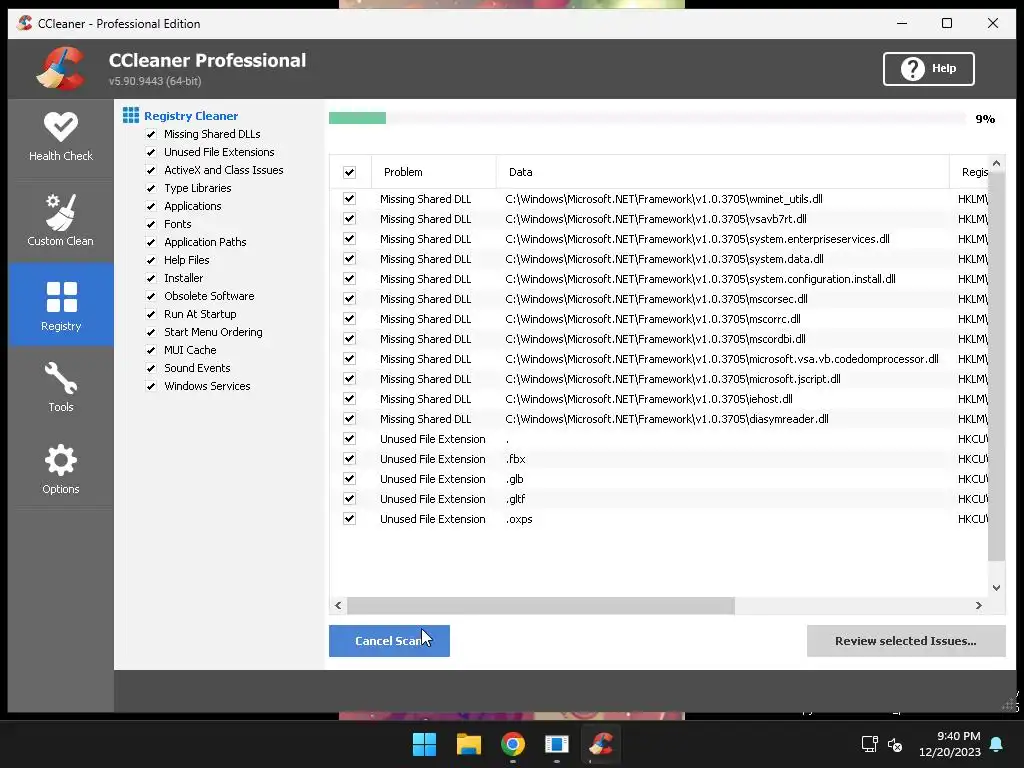Open the Options gear section
The width and height of the screenshot is (1024, 768).
[x=61, y=469]
